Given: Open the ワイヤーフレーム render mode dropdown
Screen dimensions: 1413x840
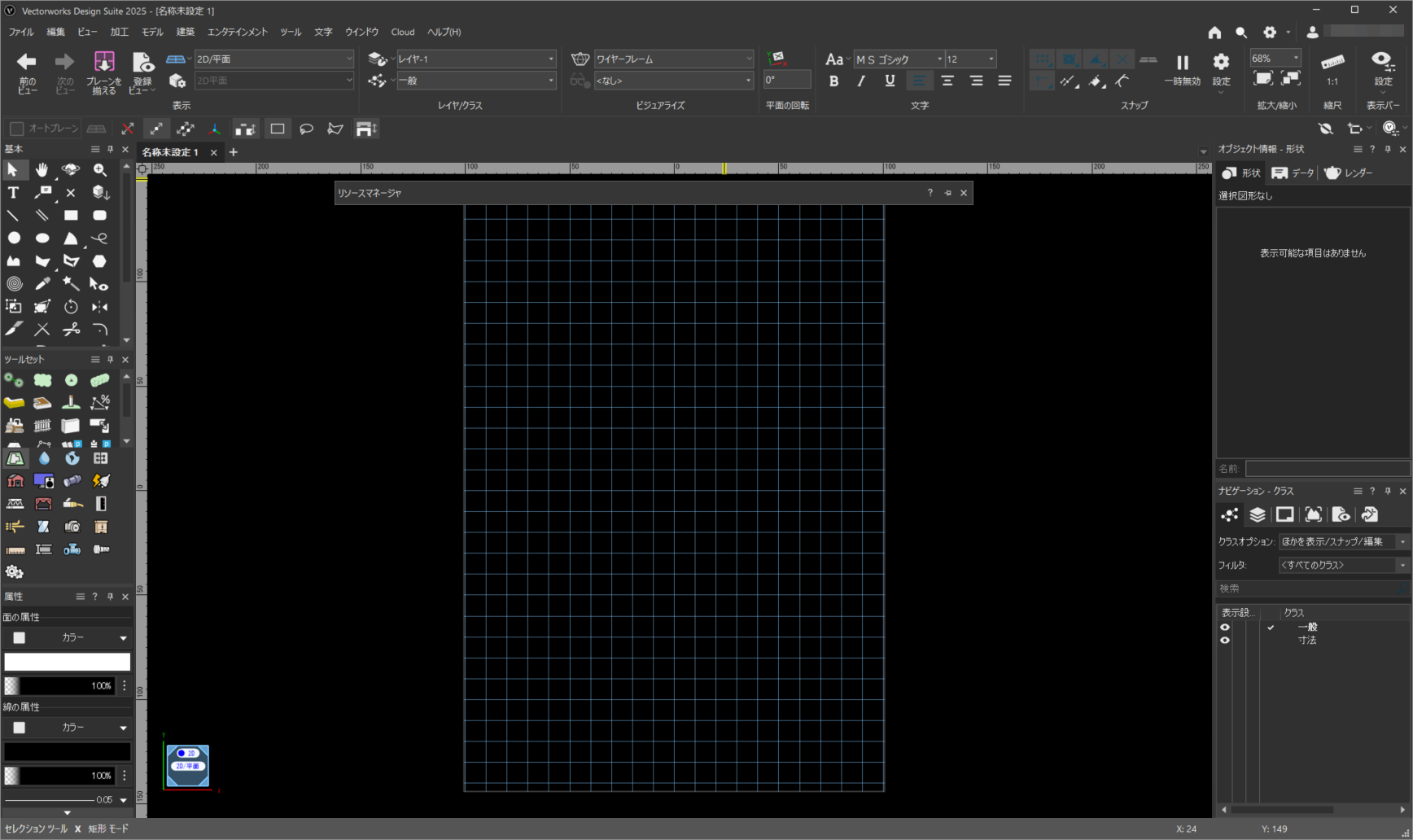Looking at the screenshot, I should point(674,59).
